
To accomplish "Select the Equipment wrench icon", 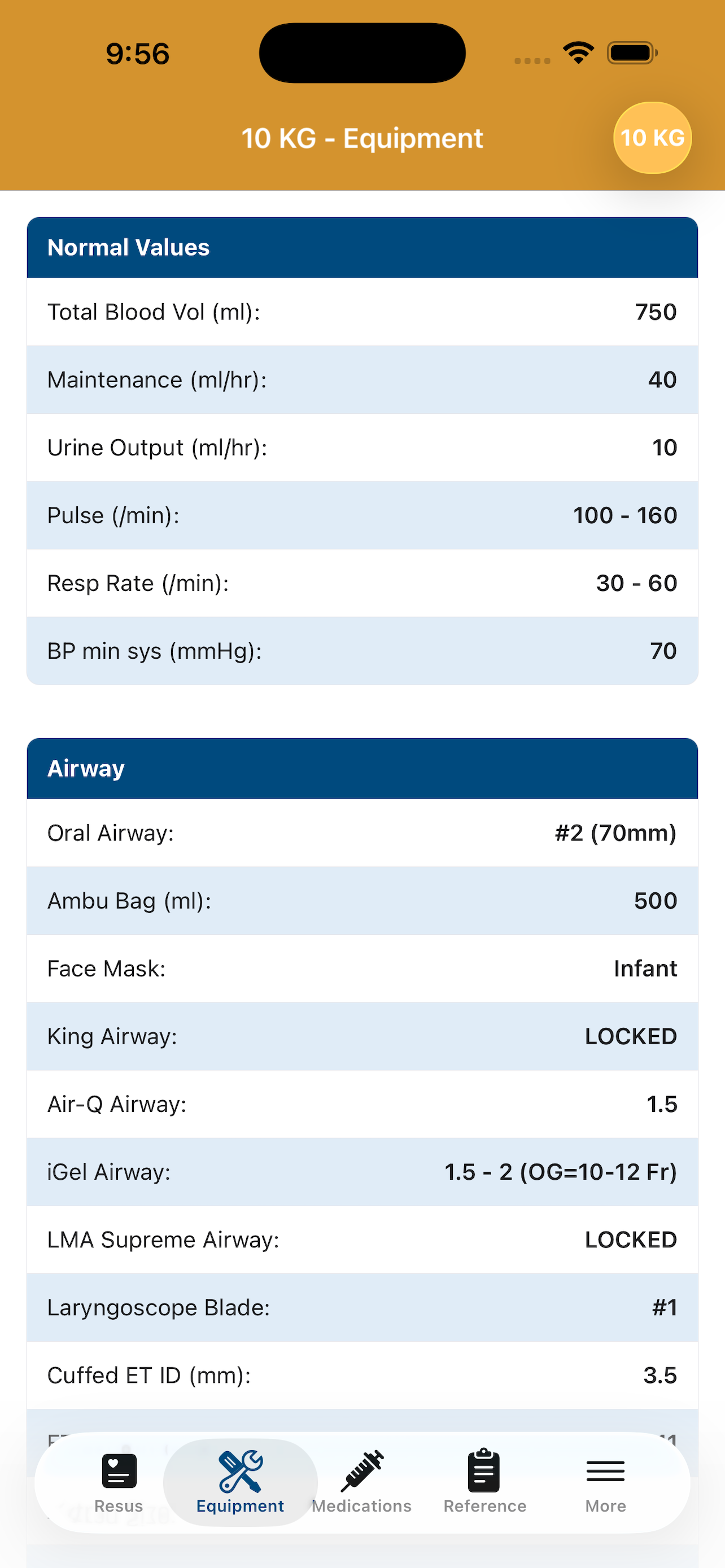I will point(241,1470).
